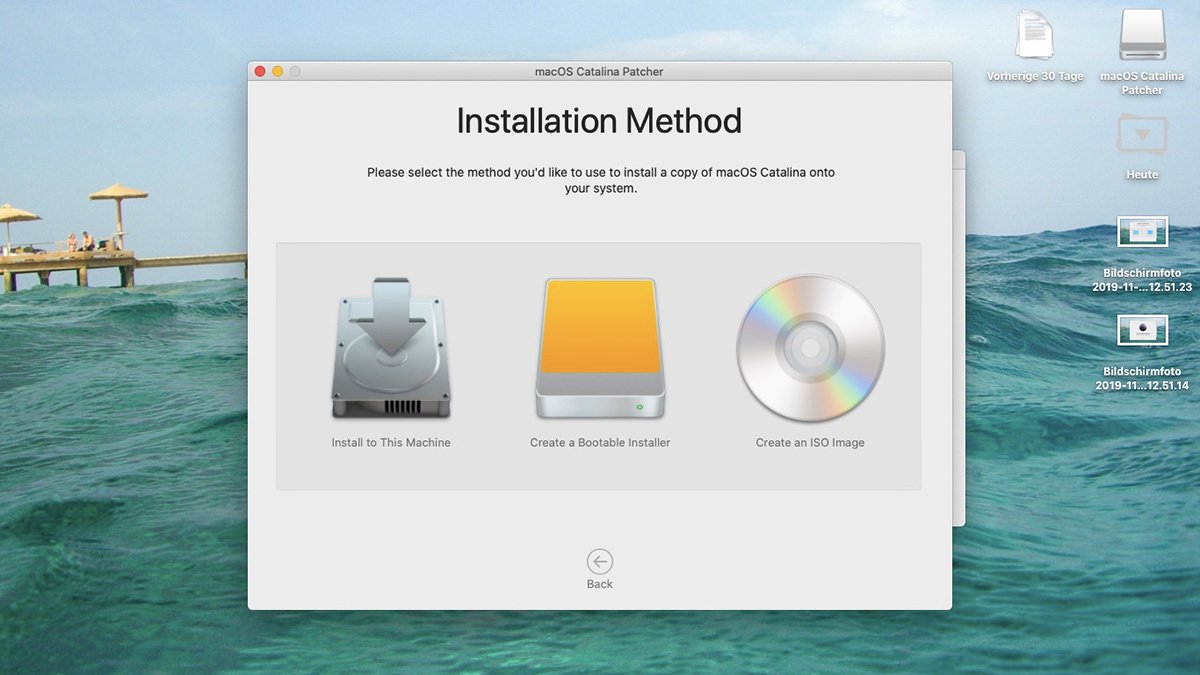Open Bildschirmfoto 2019-11-...12.51.14 on the desktop
The height and width of the screenshot is (675, 1200).
pos(1141,330)
